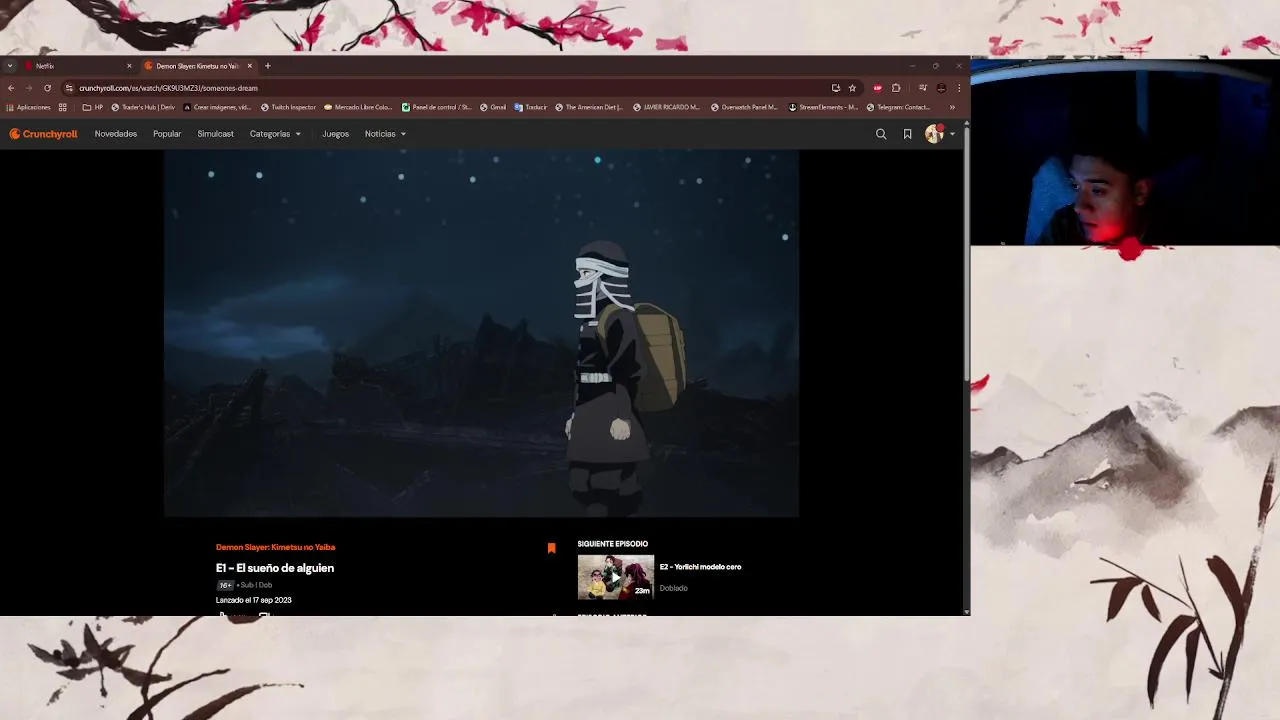
Task: Close the Demon Slayer tab
Action: coord(250,66)
